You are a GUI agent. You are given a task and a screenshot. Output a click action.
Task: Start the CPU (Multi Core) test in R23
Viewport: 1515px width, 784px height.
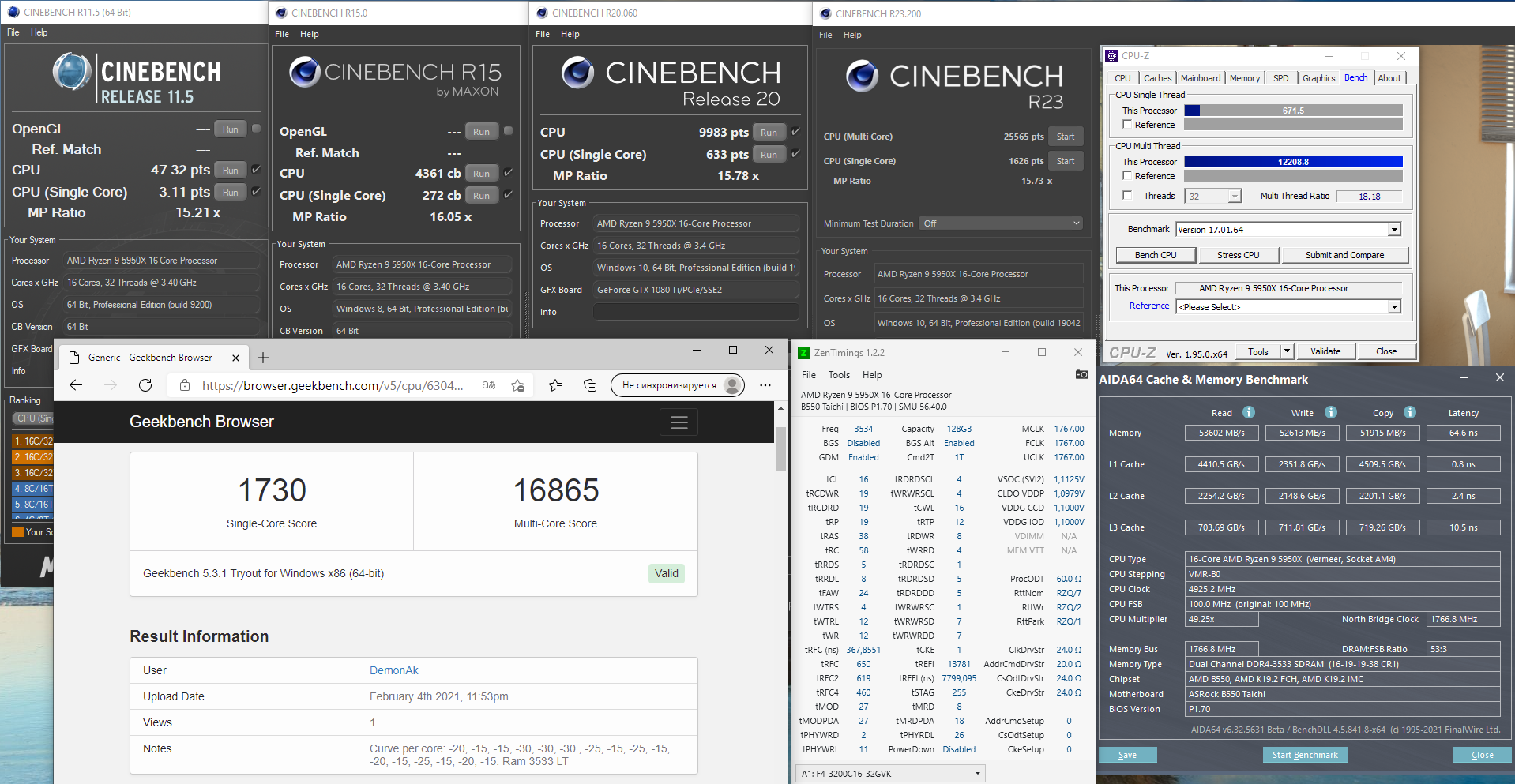tap(1066, 137)
